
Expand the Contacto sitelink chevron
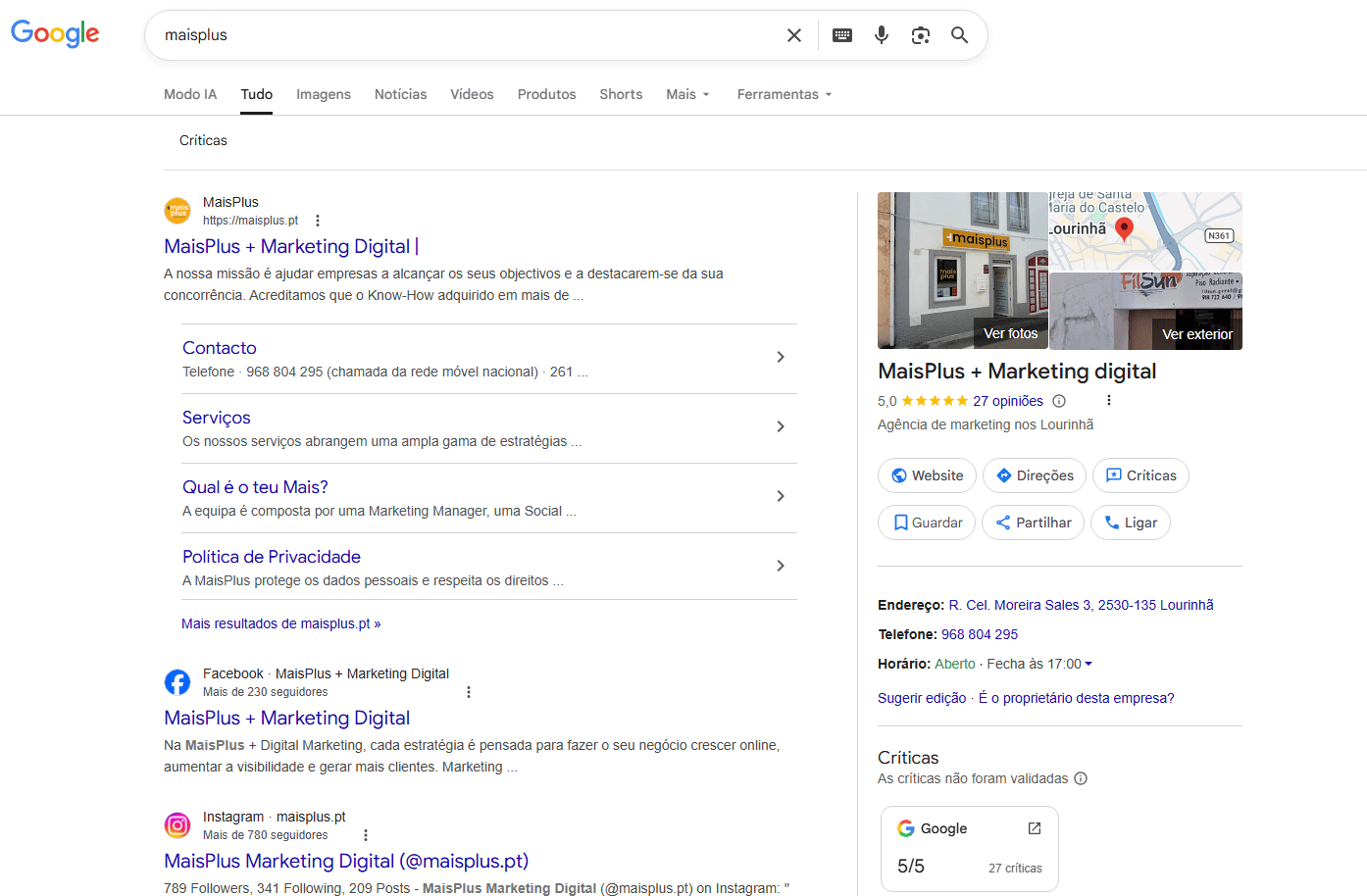point(781,357)
